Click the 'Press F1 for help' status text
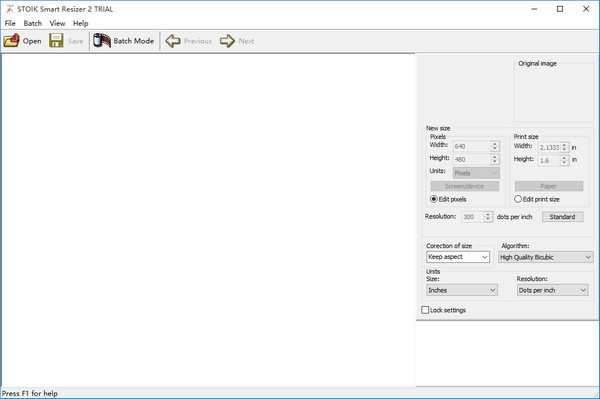 30,393
